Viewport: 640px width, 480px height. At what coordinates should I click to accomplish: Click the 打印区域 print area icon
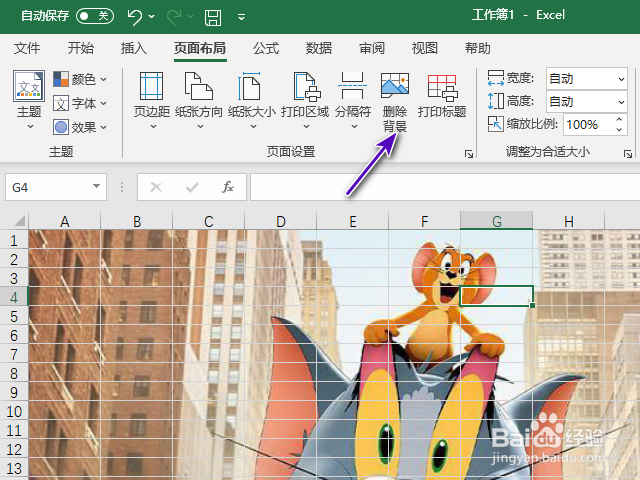307,86
